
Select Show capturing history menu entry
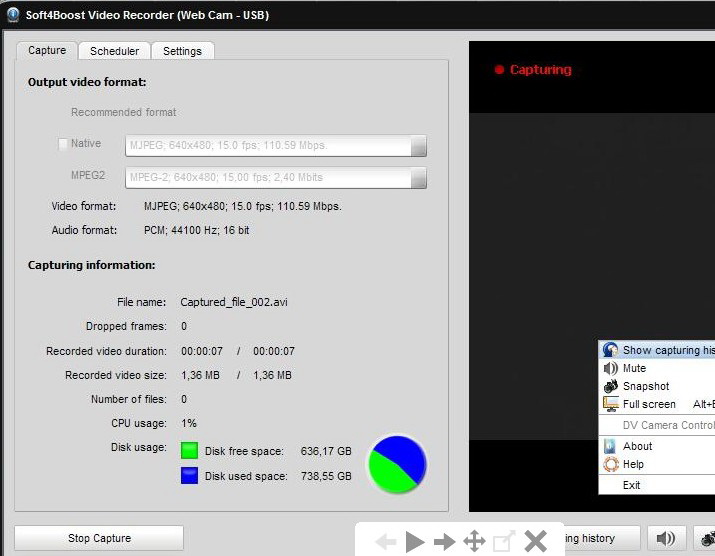coord(657,350)
